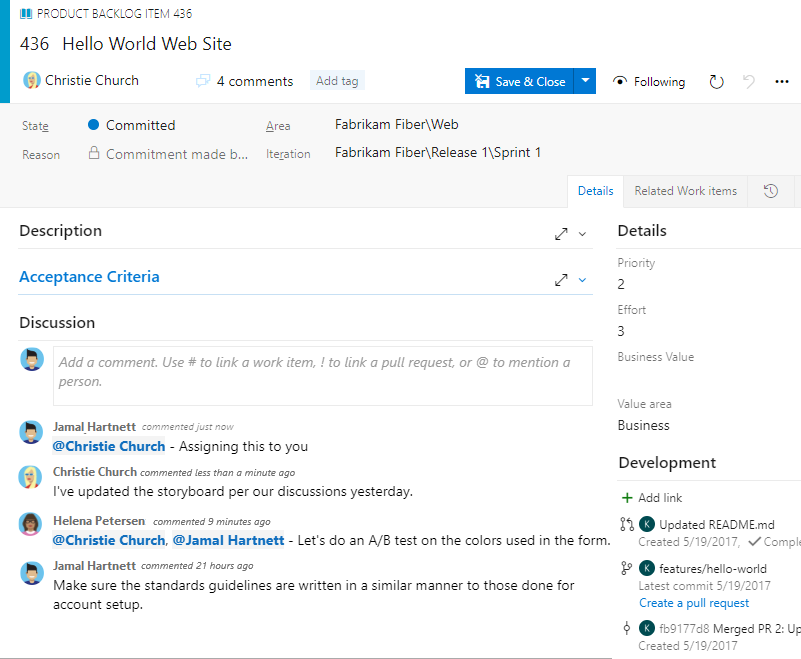Switch to the Related Work items tab
The image size is (801, 659).
click(685, 190)
